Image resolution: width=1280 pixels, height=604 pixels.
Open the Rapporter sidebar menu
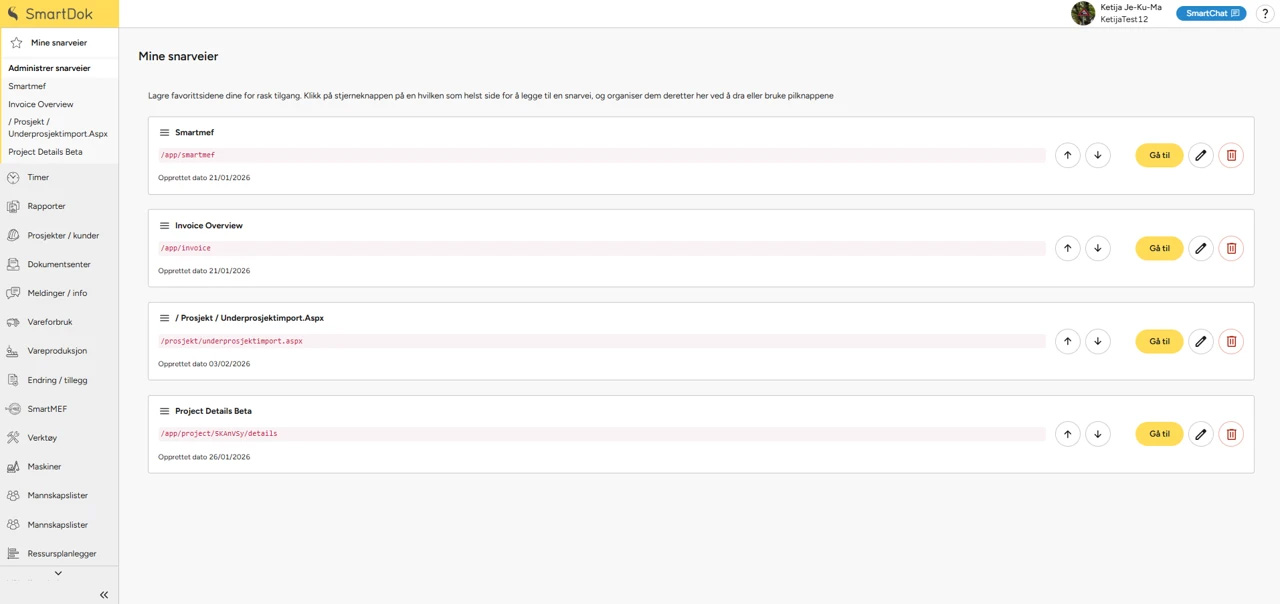(x=46, y=206)
